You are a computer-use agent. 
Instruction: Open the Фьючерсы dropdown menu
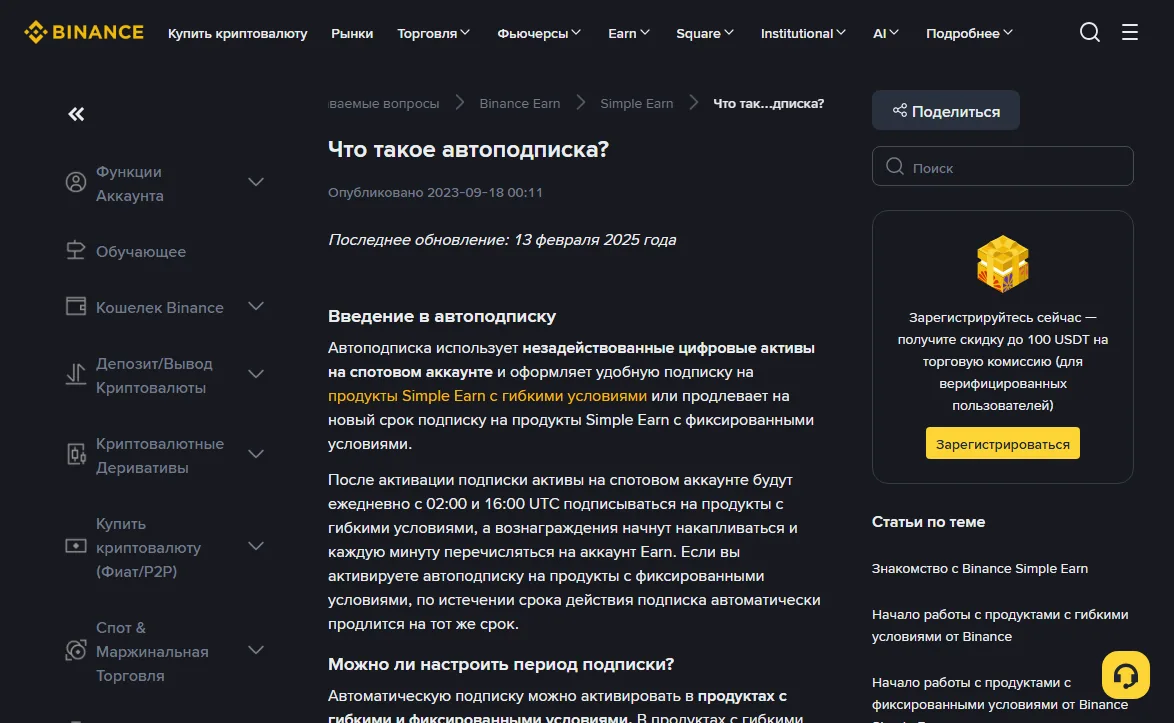[x=539, y=33]
